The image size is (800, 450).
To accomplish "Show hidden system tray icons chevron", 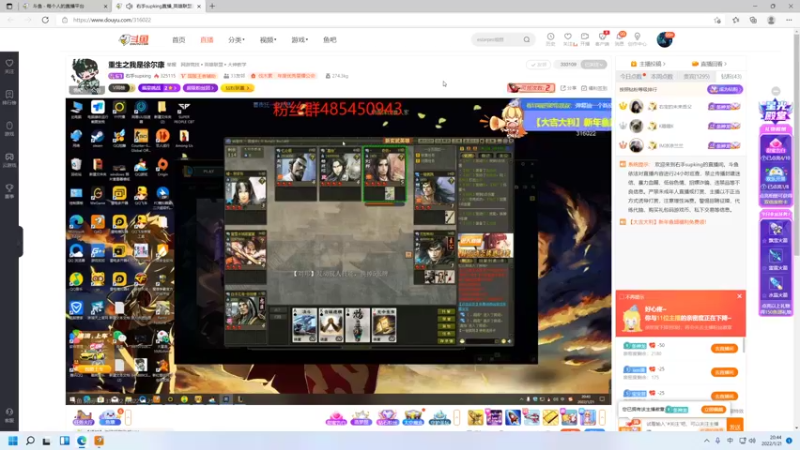I will coord(707,441).
